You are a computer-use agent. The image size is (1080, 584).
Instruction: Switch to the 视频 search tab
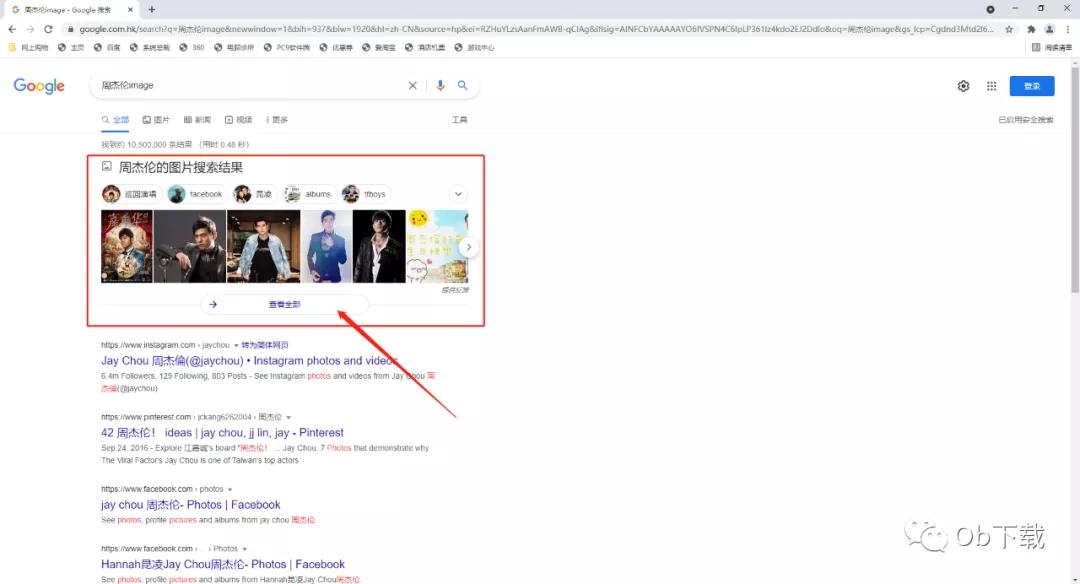tap(238, 119)
